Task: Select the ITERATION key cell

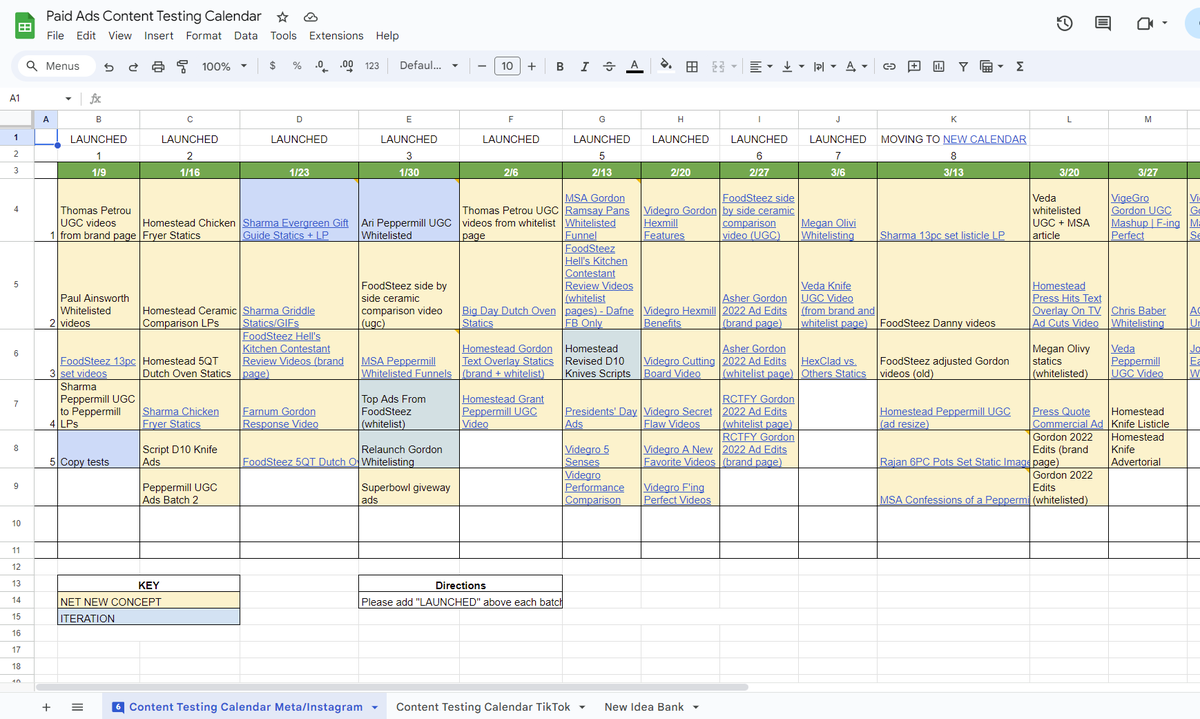Action: (x=148, y=618)
